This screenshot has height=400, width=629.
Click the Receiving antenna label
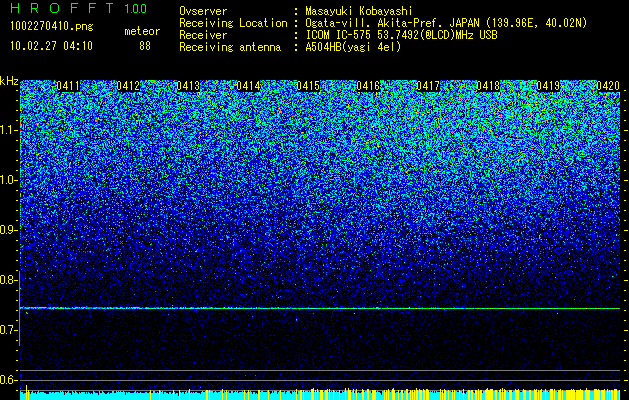pyautogui.click(x=230, y=47)
